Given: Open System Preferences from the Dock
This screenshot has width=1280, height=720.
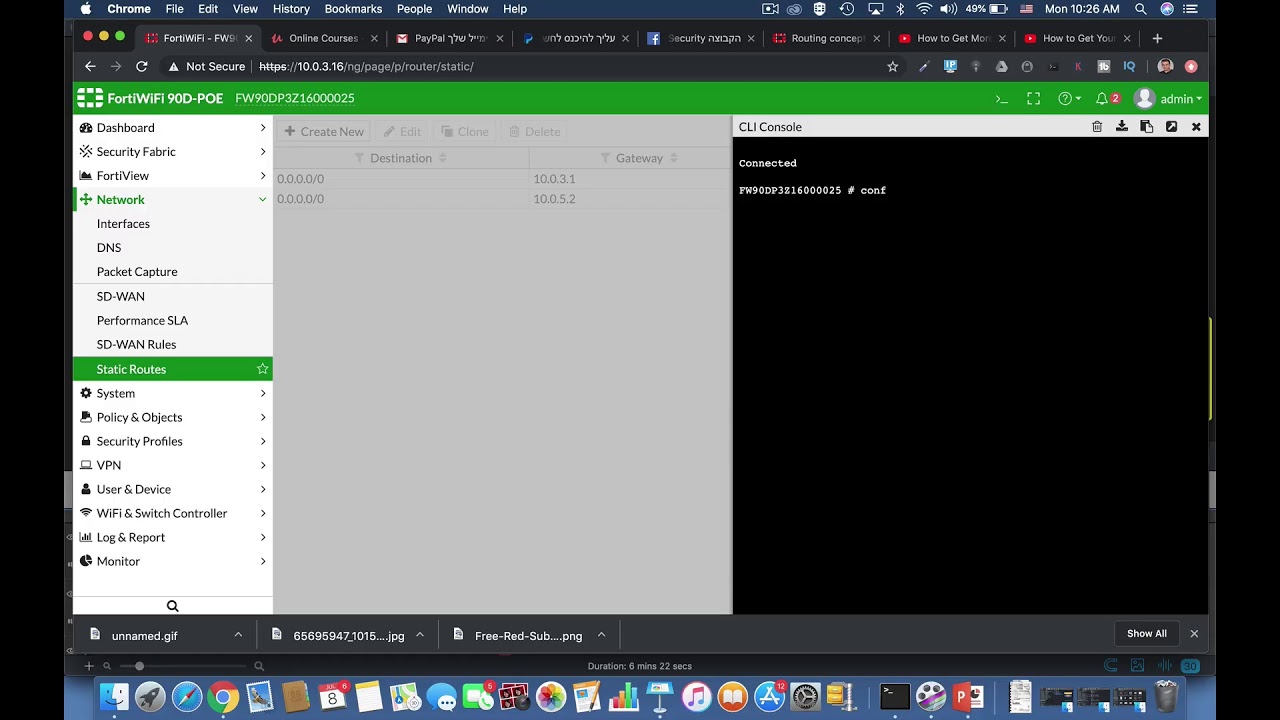Looking at the screenshot, I should [806, 696].
